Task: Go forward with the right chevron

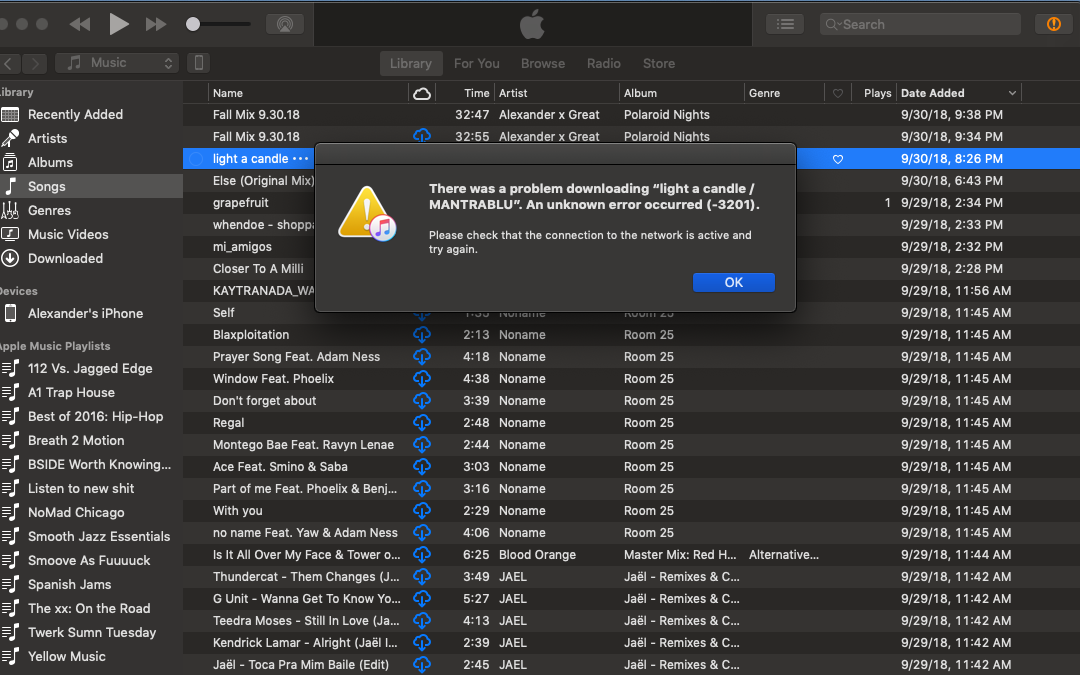Action: pyautogui.click(x=34, y=63)
